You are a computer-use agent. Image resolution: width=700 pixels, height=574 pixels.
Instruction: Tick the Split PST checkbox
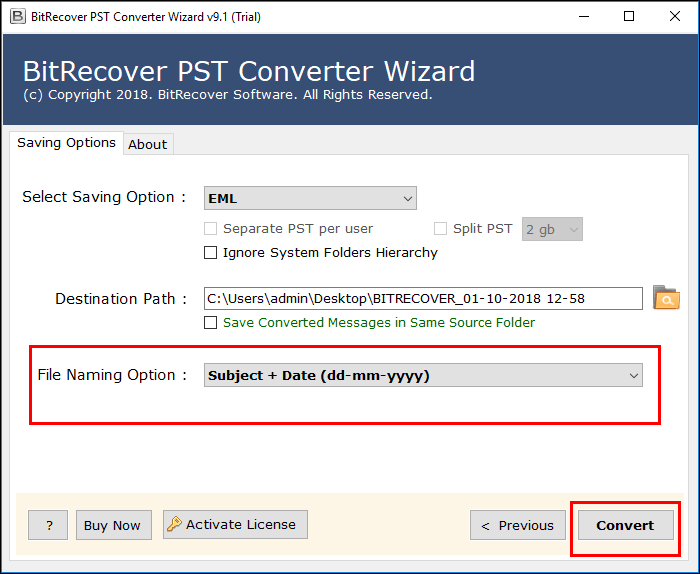(441, 229)
